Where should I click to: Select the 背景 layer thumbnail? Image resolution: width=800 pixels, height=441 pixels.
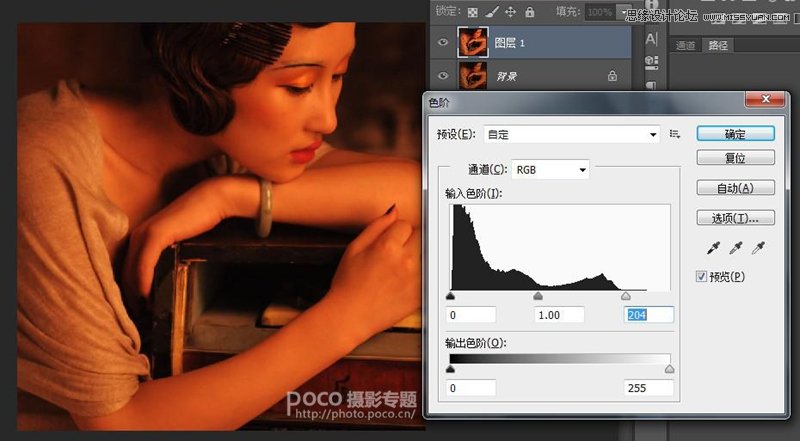472,76
